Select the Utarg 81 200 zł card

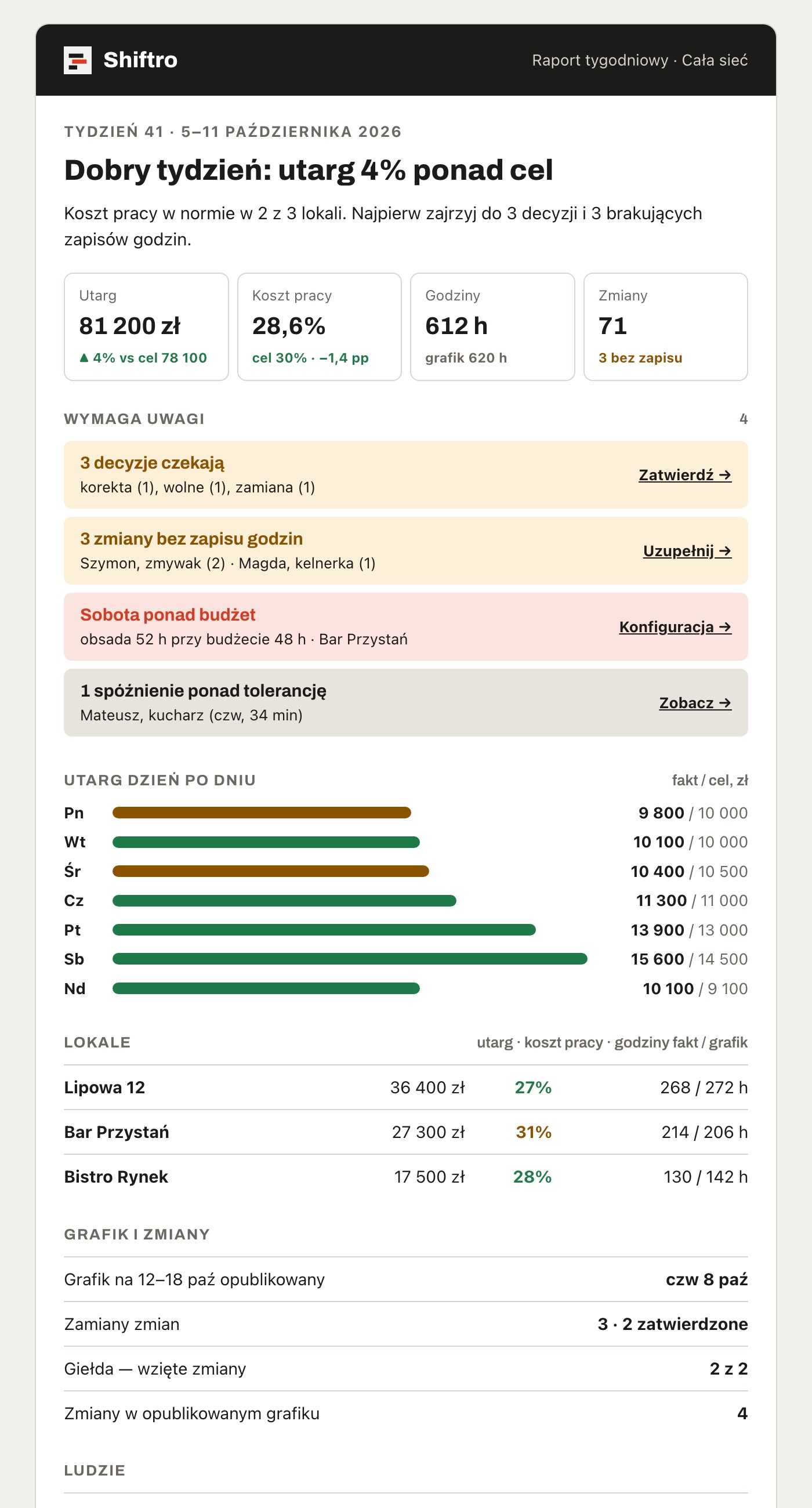tap(146, 327)
